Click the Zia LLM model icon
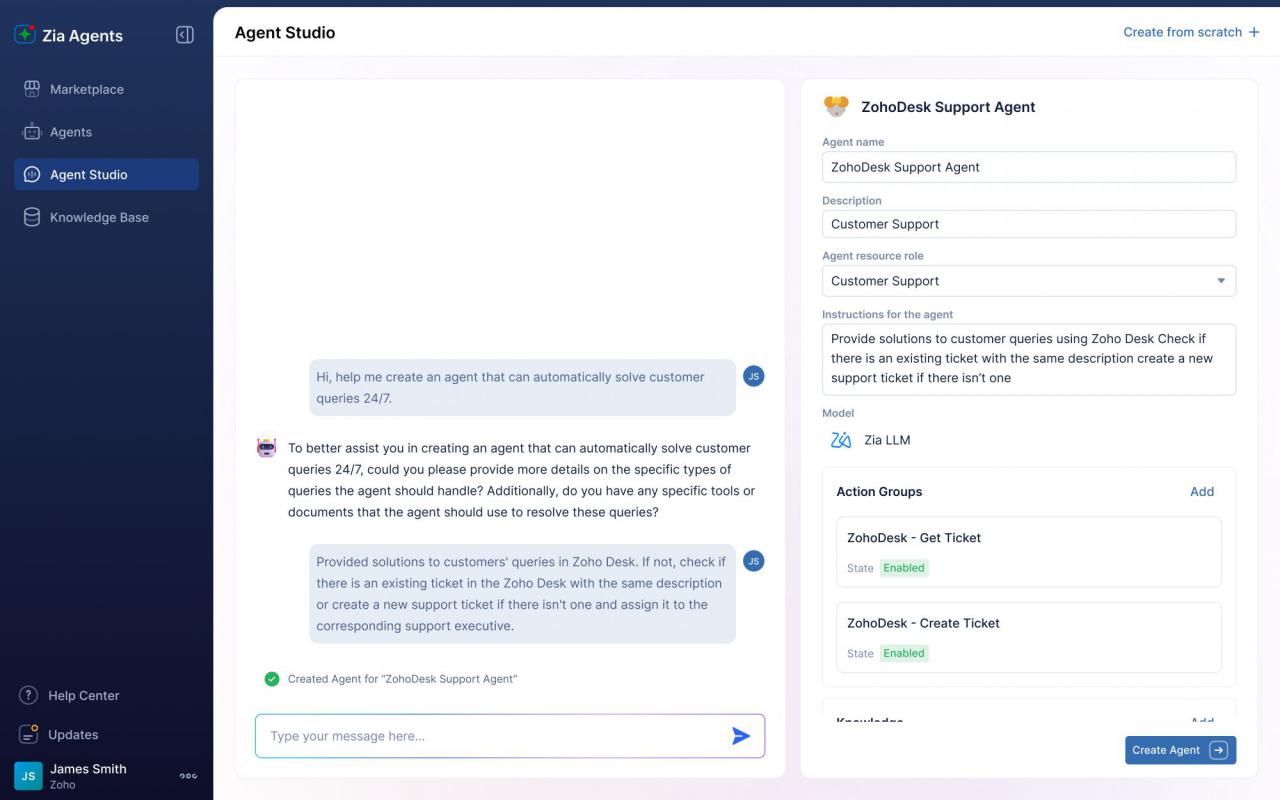The height and width of the screenshot is (800, 1280). 841,440
